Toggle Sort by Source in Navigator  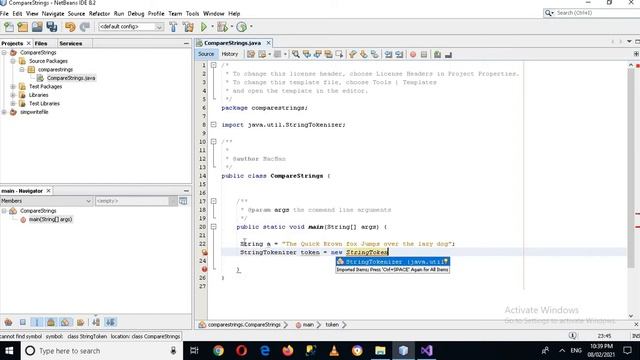tap(111, 322)
